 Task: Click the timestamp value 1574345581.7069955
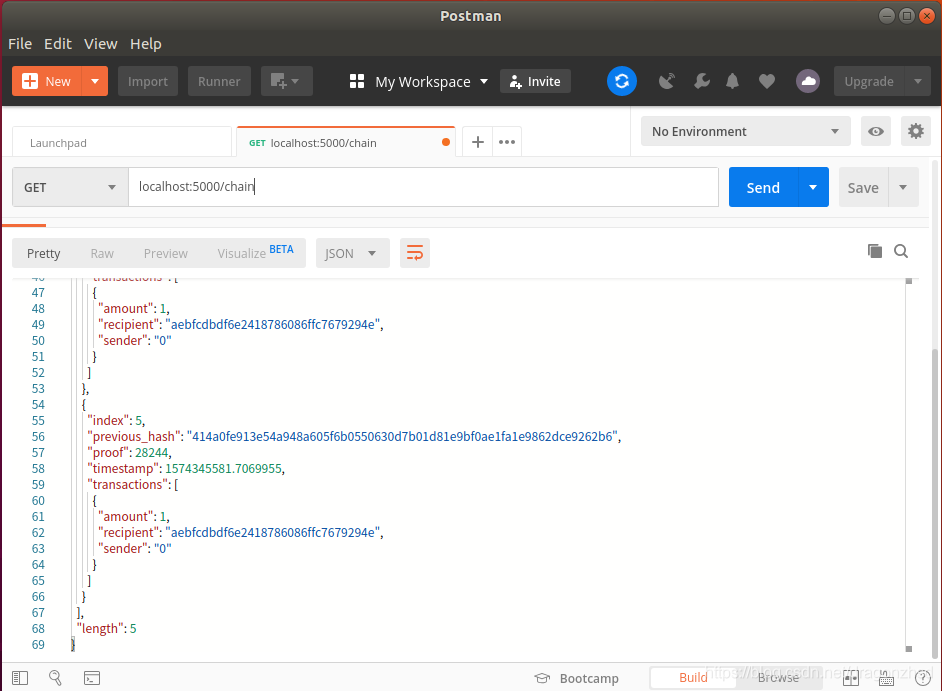pyautogui.click(x=223, y=468)
